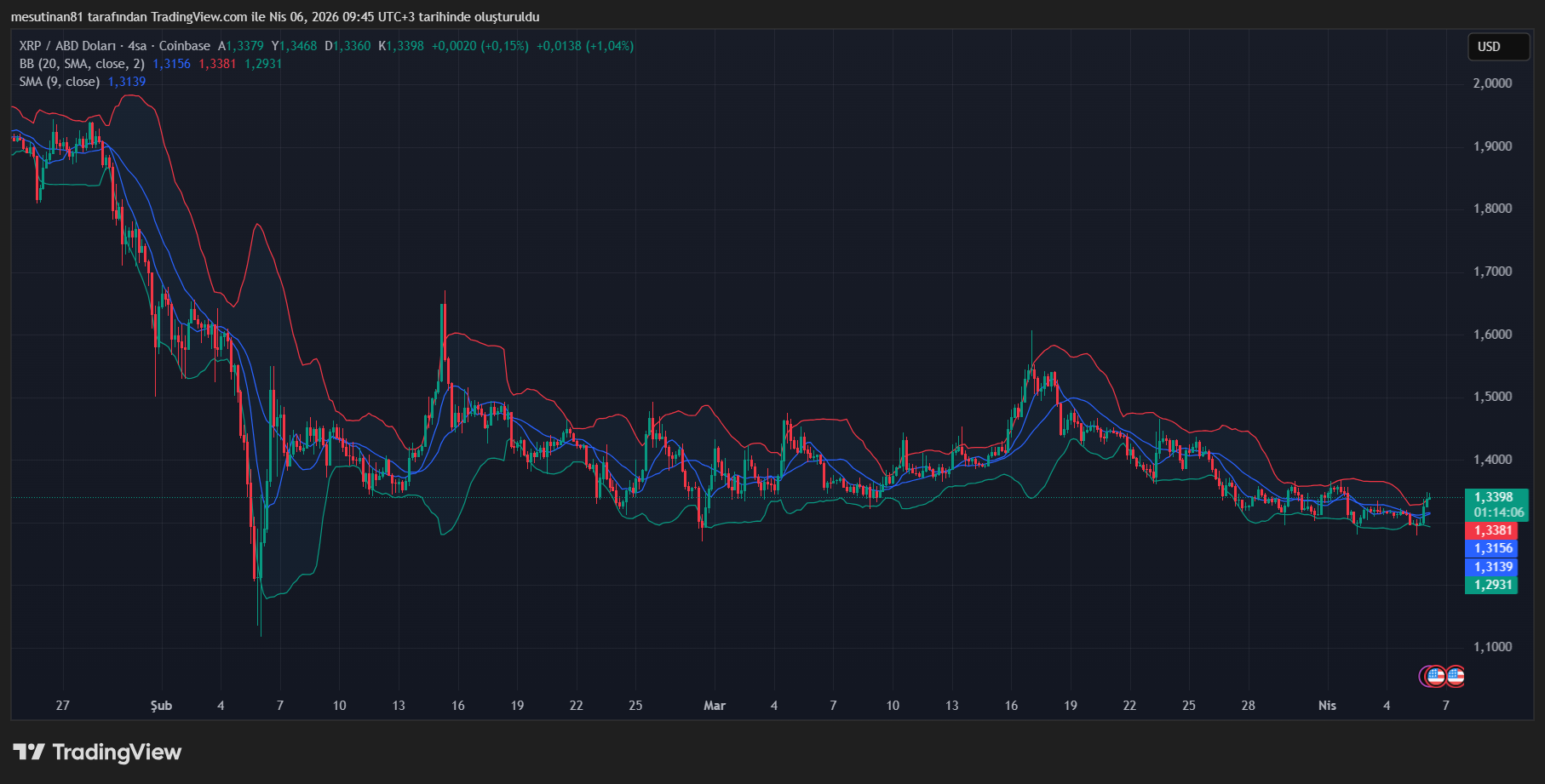
Task: Click the green current price flag 1,3398
Action: point(1495,496)
